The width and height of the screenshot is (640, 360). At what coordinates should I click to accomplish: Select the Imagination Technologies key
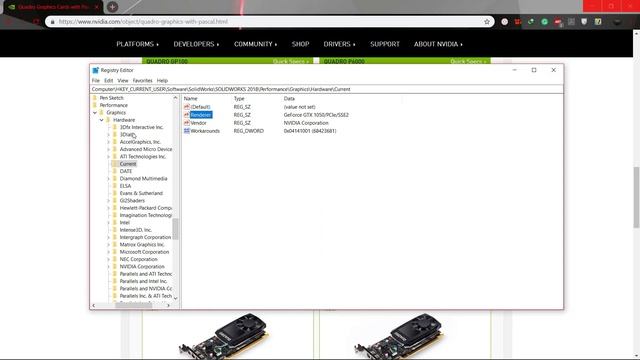tap(146, 215)
